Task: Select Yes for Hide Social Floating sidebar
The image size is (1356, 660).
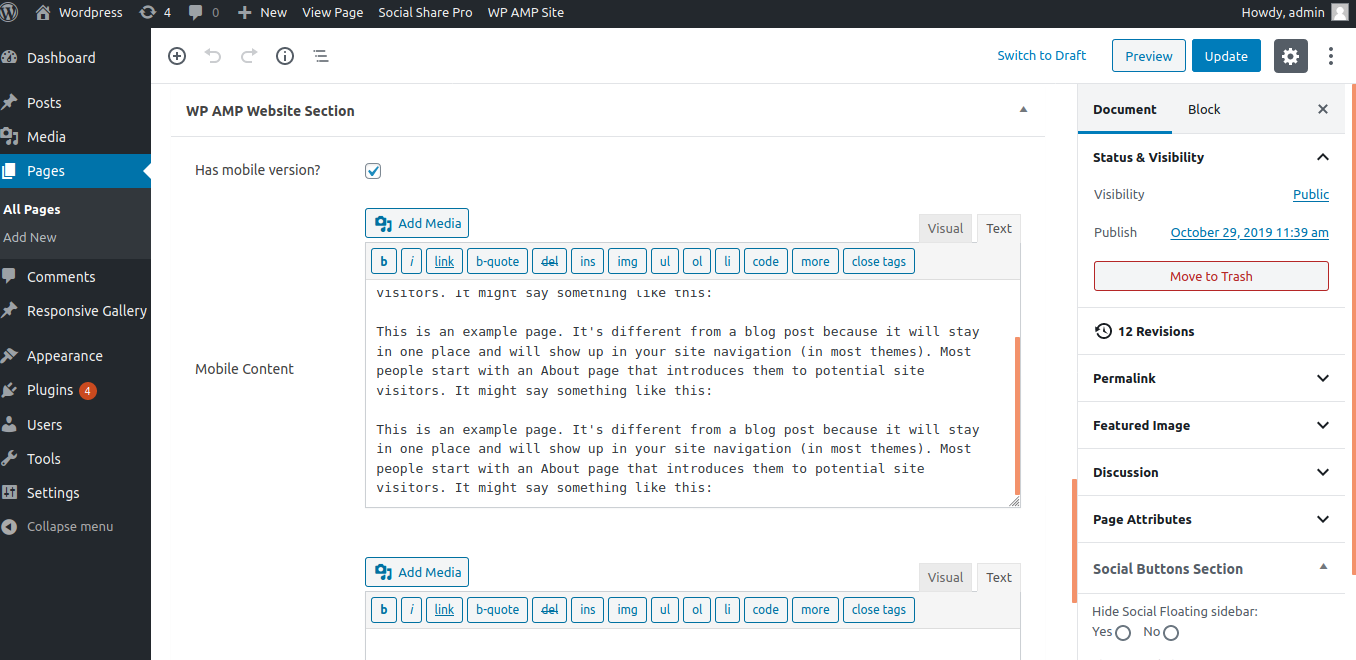Action: click(1123, 633)
